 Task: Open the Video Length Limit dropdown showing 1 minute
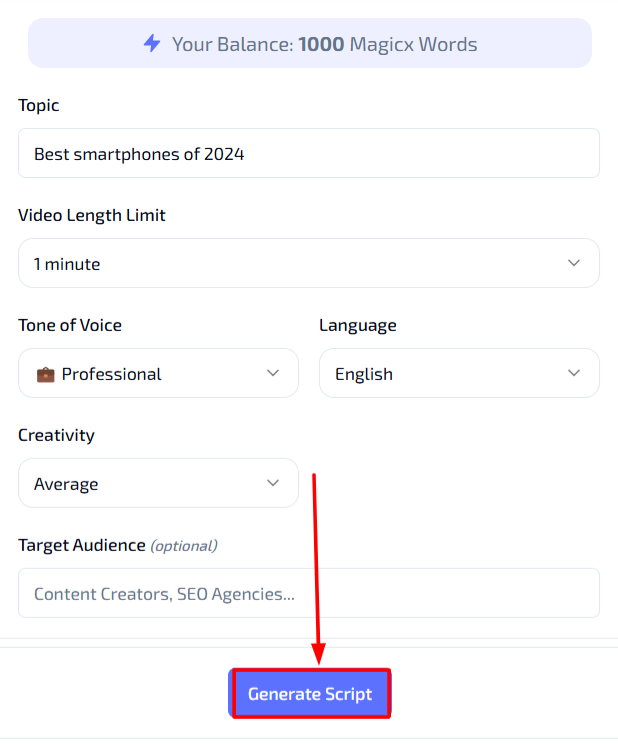coord(309,263)
